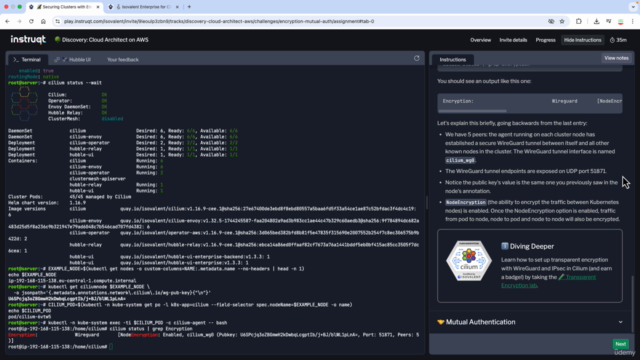Click the 'cilium status --wait' command text
The width and height of the screenshot is (640, 360).
click(75, 83)
